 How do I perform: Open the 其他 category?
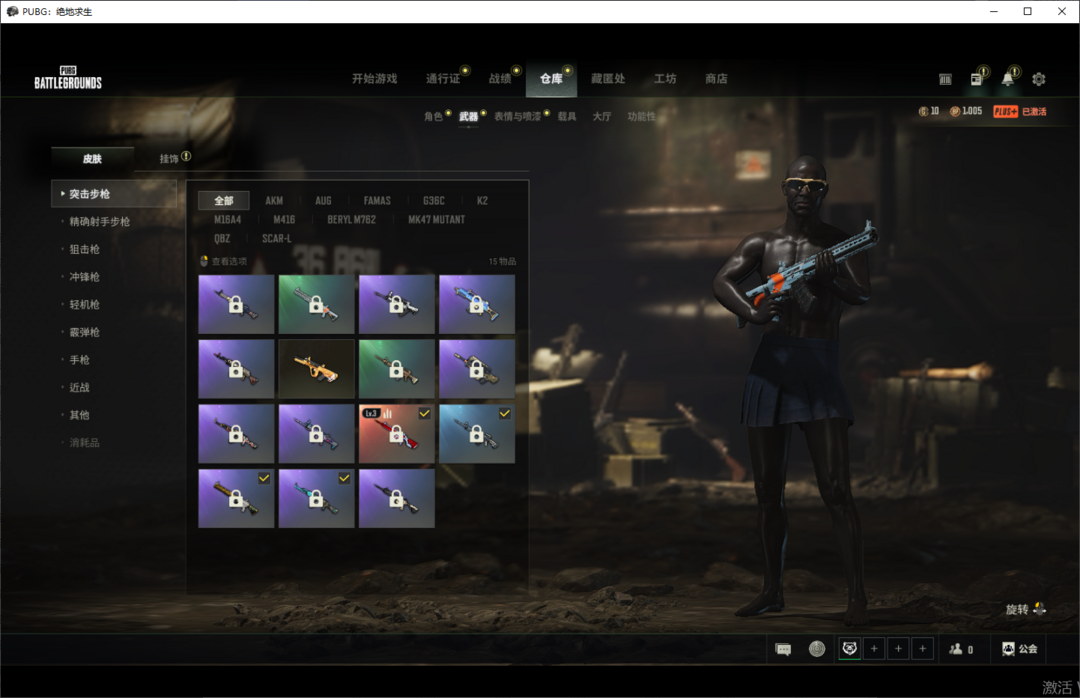tap(79, 415)
